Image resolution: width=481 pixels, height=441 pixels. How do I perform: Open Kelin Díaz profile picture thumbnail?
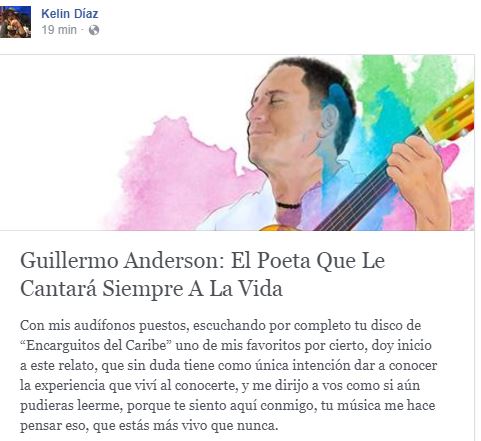click(x=15, y=22)
